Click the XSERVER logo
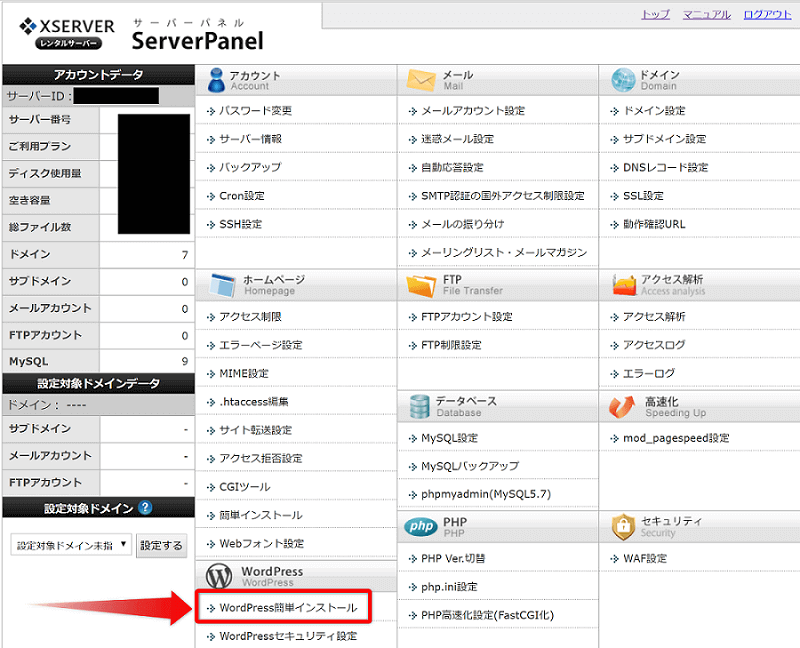This screenshot has height=648, width=800. coord(66,33)
